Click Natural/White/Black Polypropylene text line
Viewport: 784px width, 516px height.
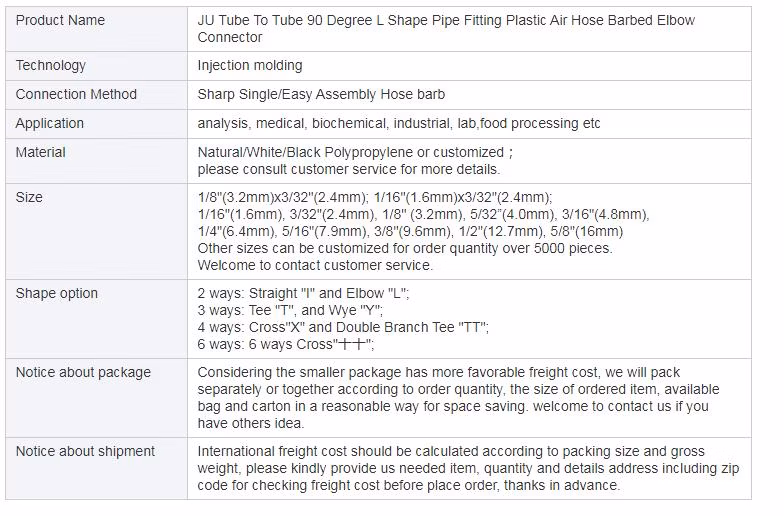point(355,152)
